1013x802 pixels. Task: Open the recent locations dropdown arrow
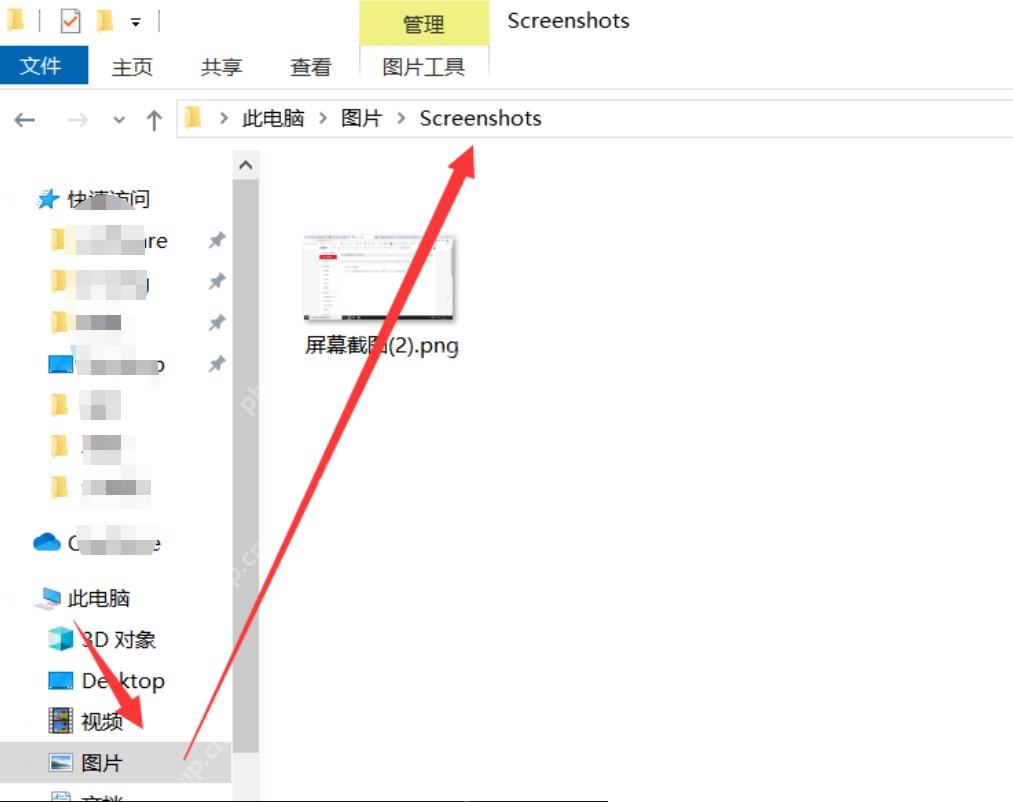[119, 120]
